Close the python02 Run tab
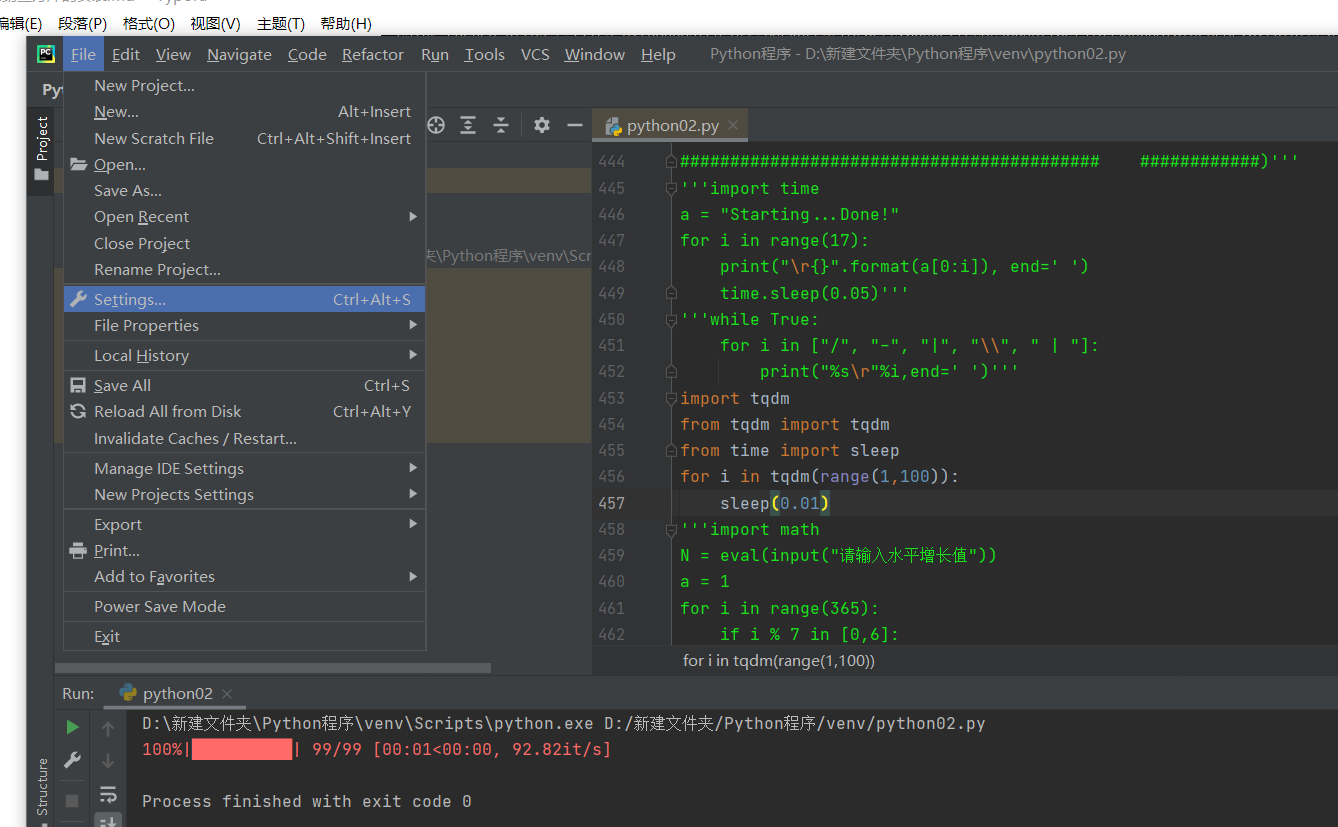1338x827 pixels. (x=227, y=693)
